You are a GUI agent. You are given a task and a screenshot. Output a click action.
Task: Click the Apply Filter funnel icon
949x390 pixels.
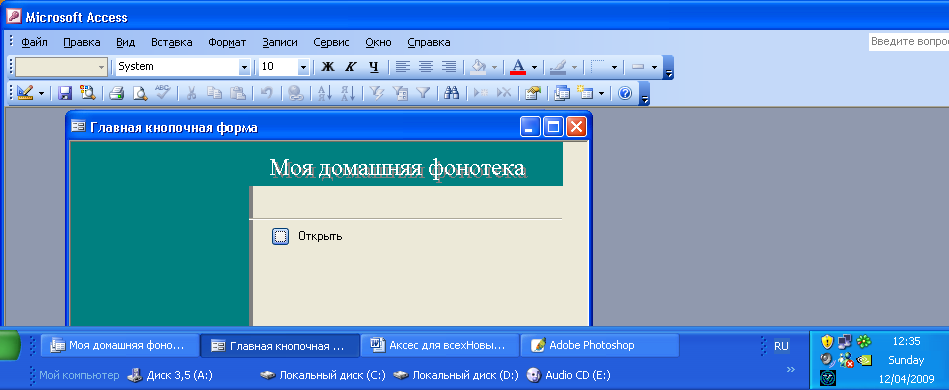click(423, 93)
